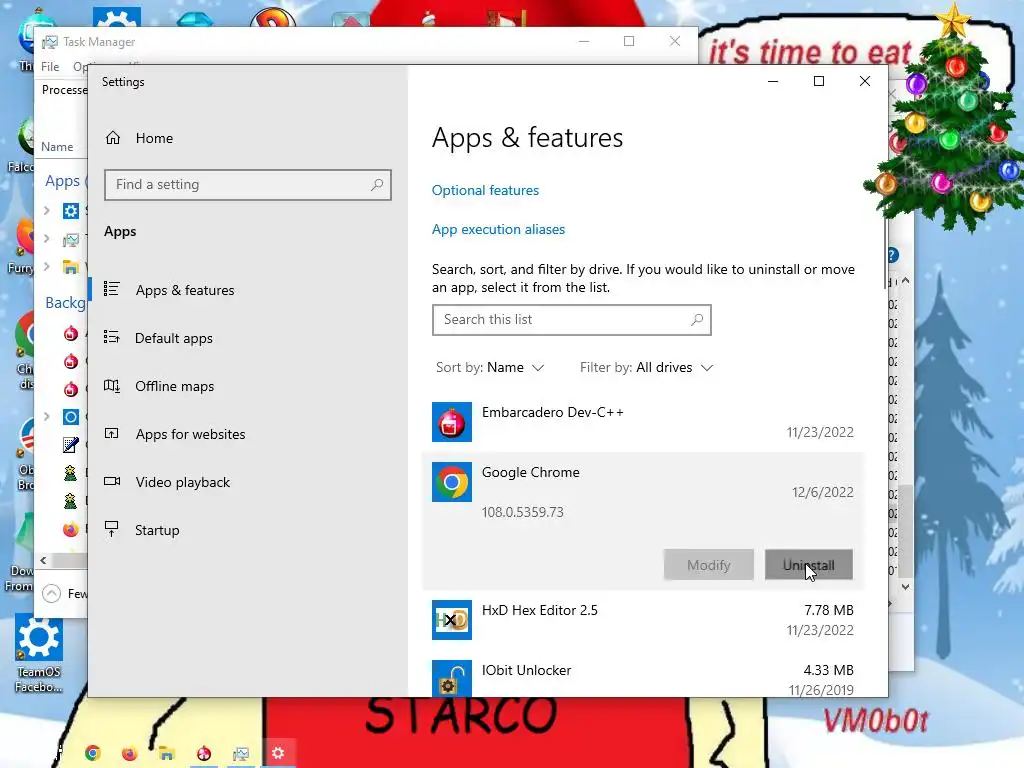The image size is (1024, 768).
Task: Click the Settings gear on taskbar
Action: [278, 753]
